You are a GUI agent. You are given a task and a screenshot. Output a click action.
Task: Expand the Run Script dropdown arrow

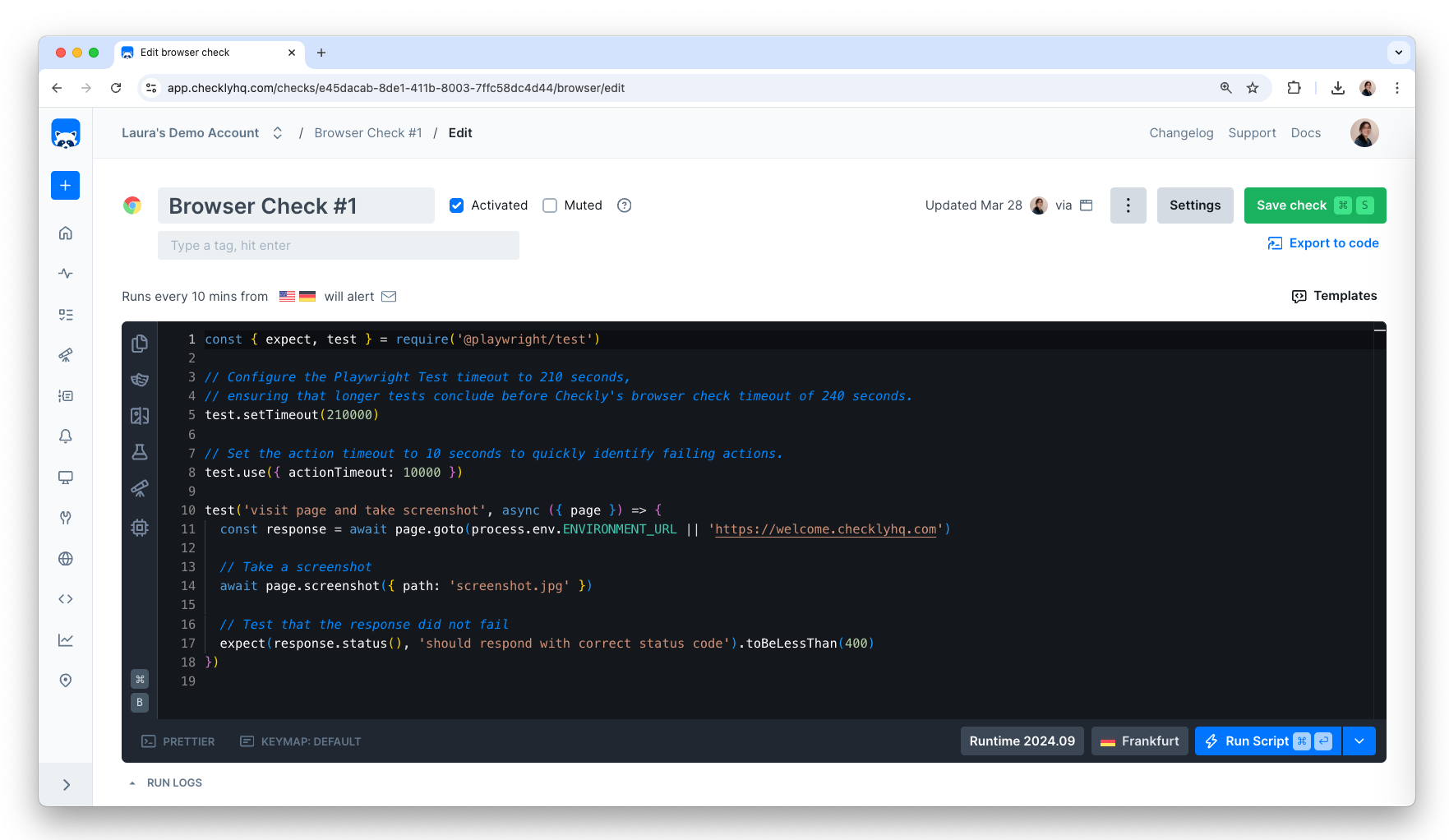(x=1359, y=741)
